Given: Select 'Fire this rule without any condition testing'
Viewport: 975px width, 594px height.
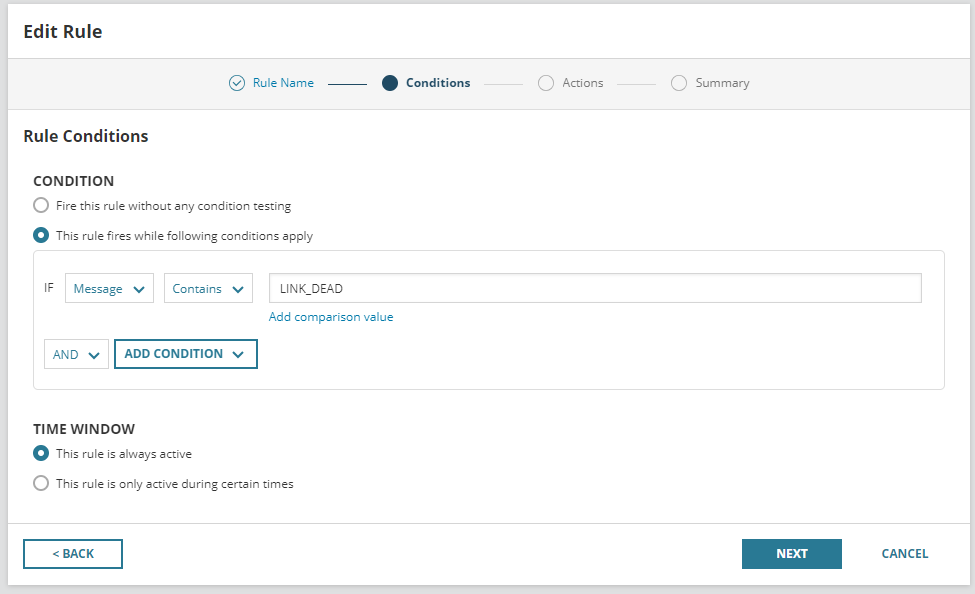Looking at the screenshot, I should point(41,205).
